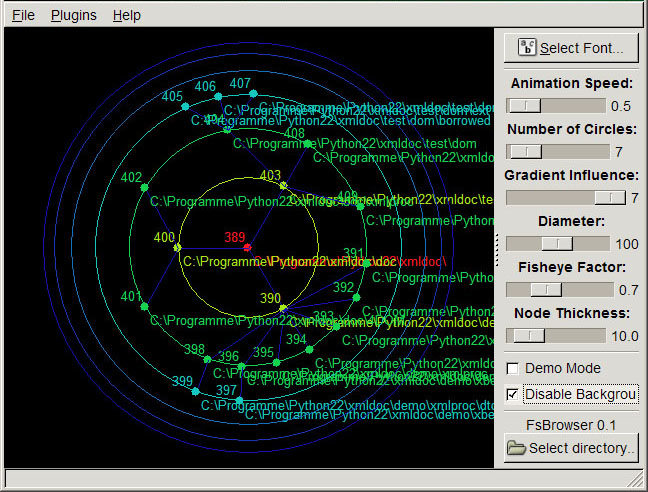
Task: Select the green node 402
Action: (x=144, y=188)
